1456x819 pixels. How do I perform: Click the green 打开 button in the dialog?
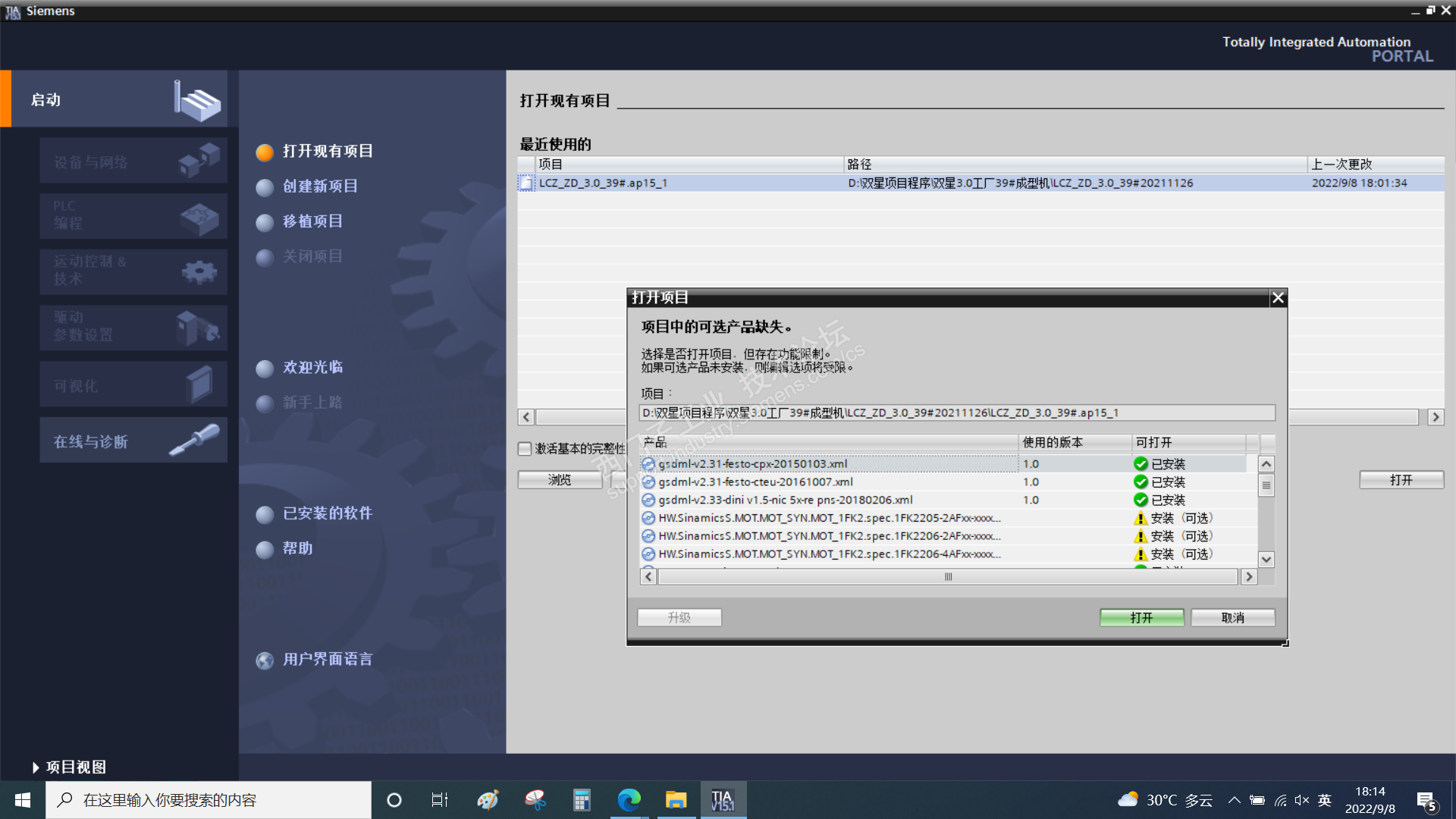[1141, 617]
